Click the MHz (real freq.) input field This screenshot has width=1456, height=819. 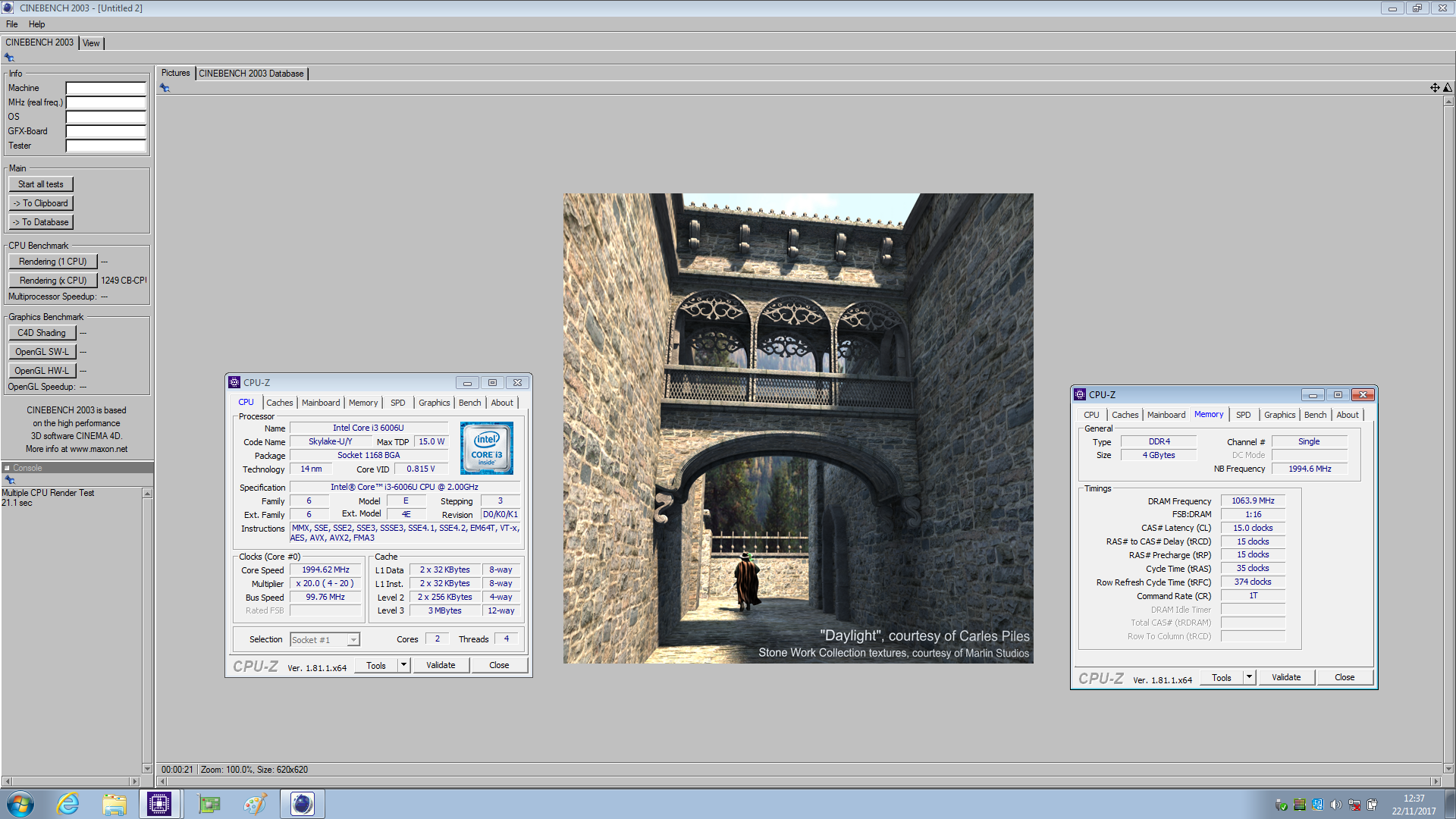click(105, 102)
